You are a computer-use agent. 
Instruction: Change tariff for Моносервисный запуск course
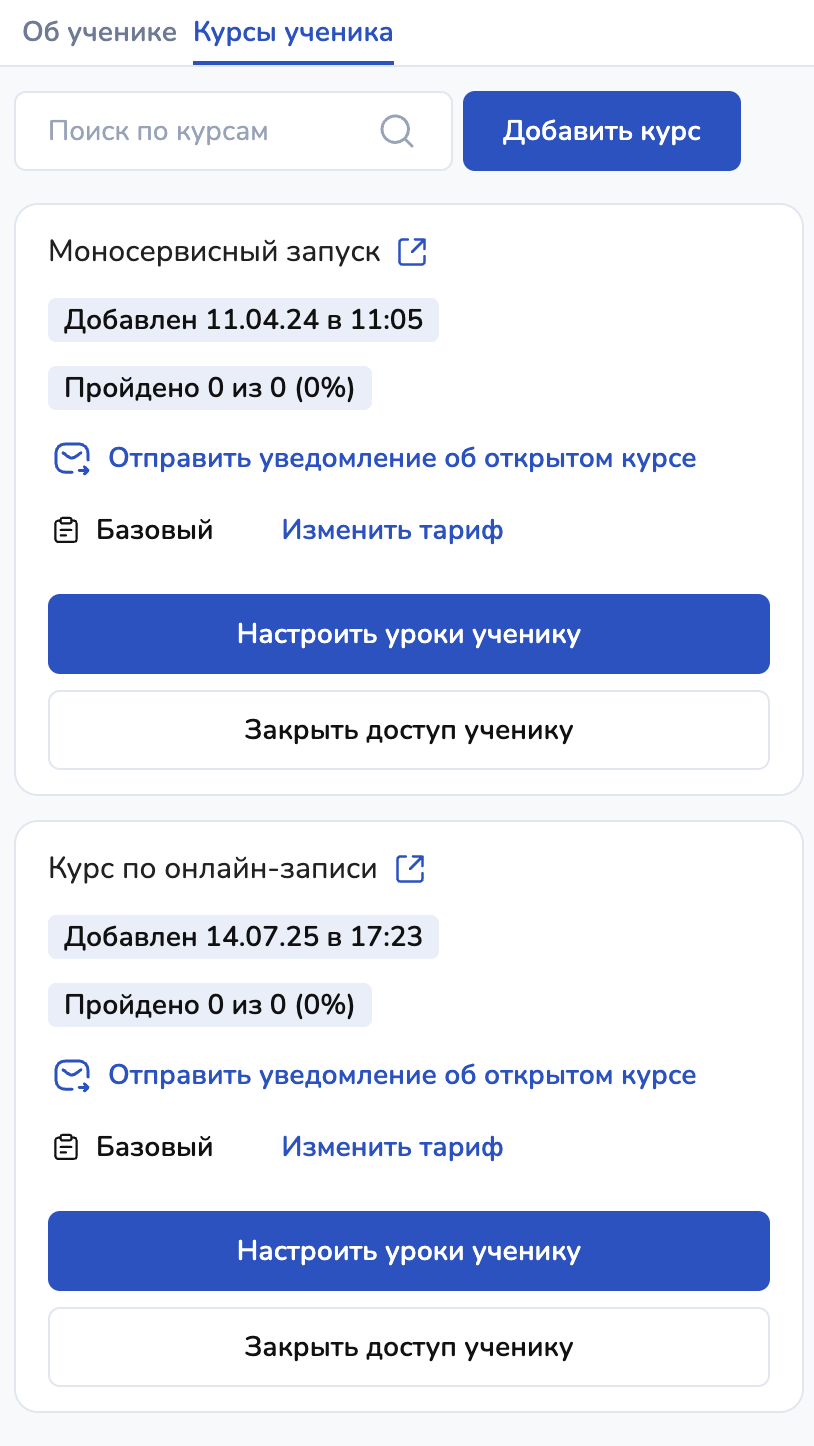(x=392, y=530)
